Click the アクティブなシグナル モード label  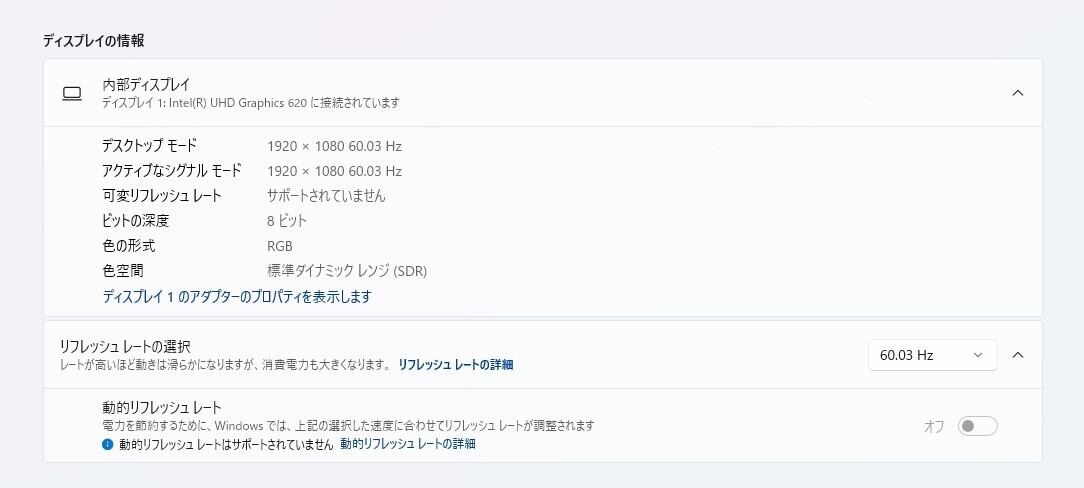point(171,171)
